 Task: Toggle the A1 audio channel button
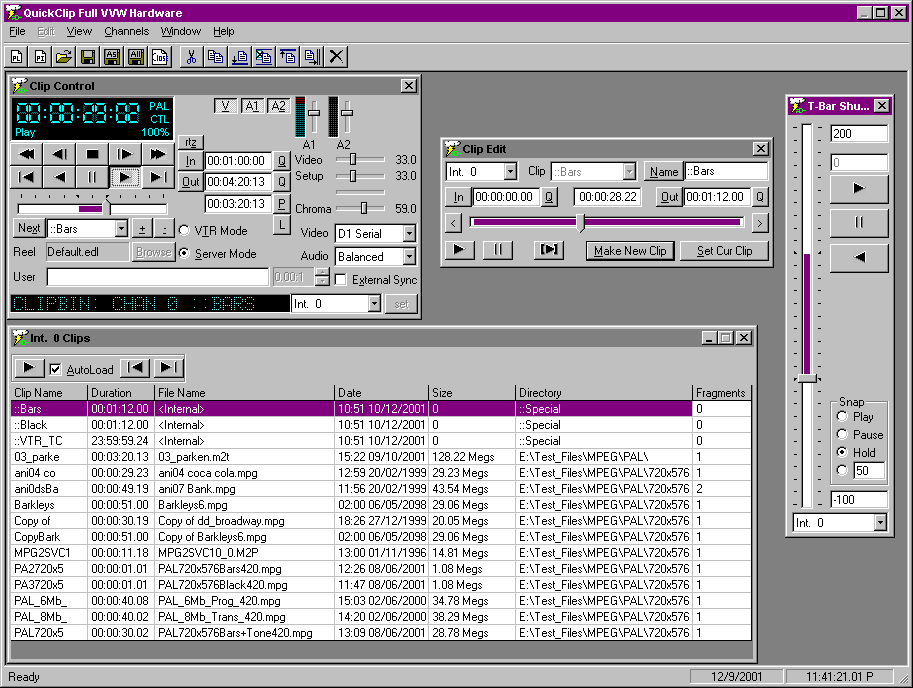coord(252,106)
